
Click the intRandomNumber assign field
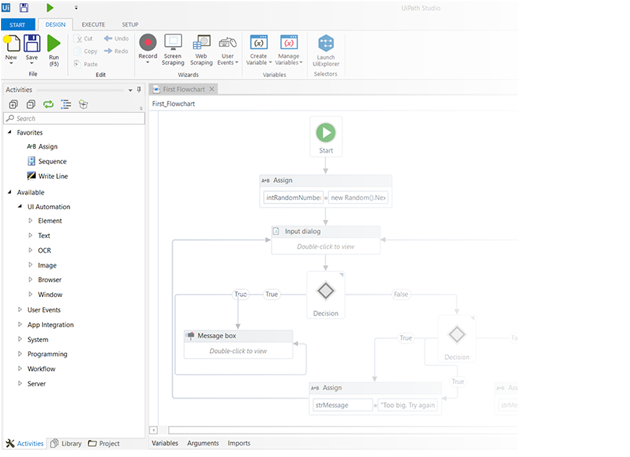[293, 198]
